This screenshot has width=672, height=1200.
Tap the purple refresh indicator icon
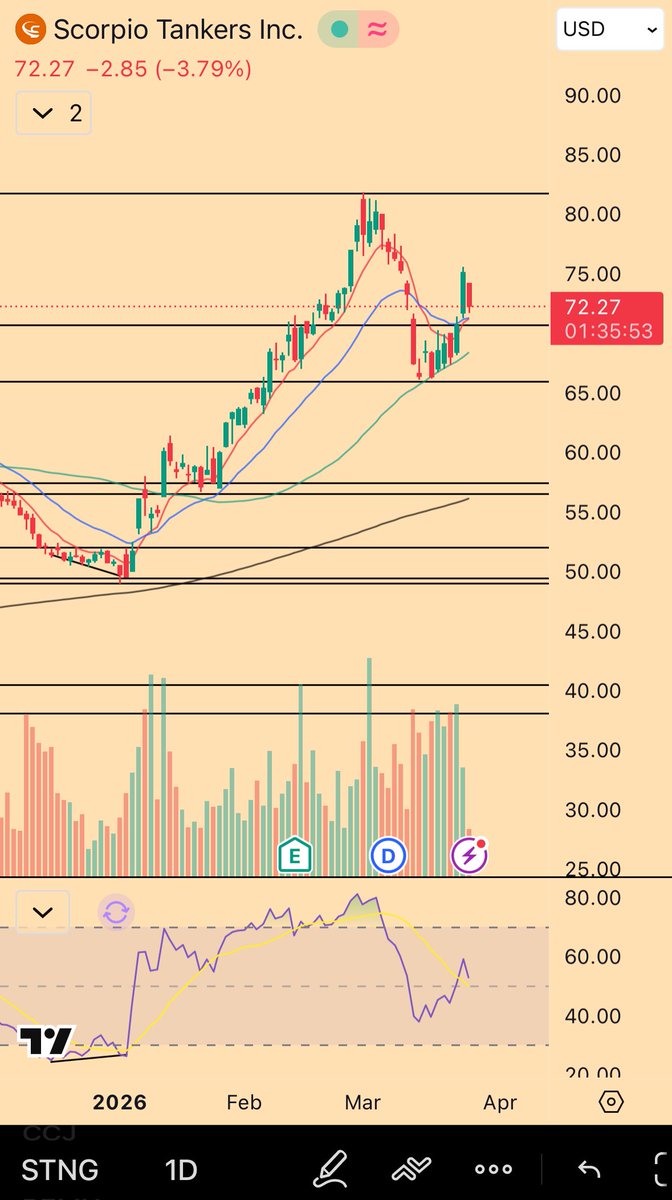(116, 912)
